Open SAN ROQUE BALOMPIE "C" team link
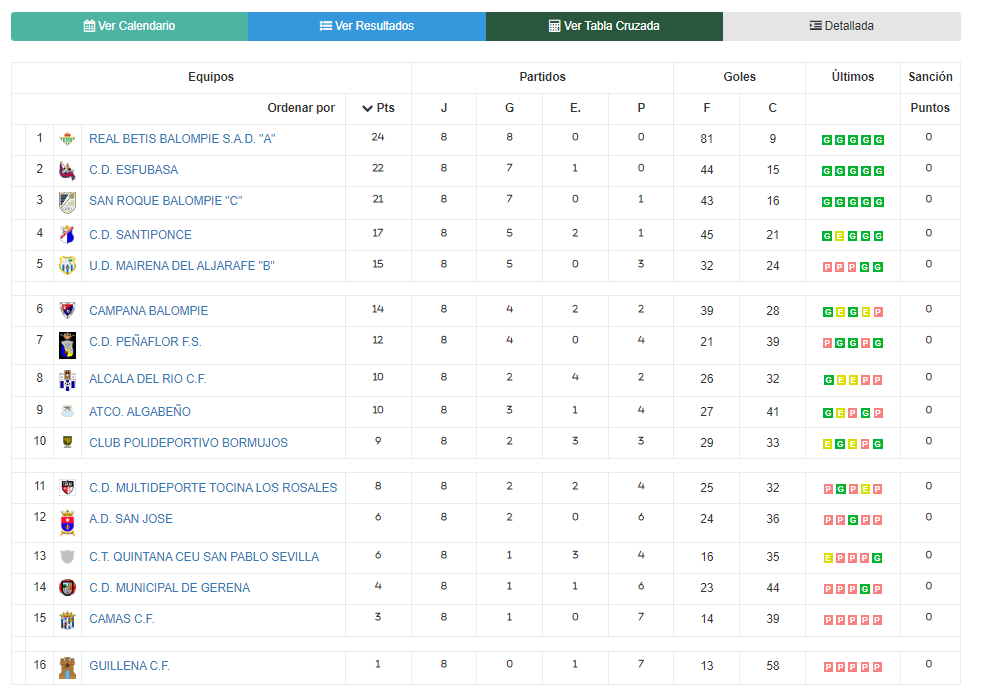Screen dimensions: 993x697 pos(166,201)
